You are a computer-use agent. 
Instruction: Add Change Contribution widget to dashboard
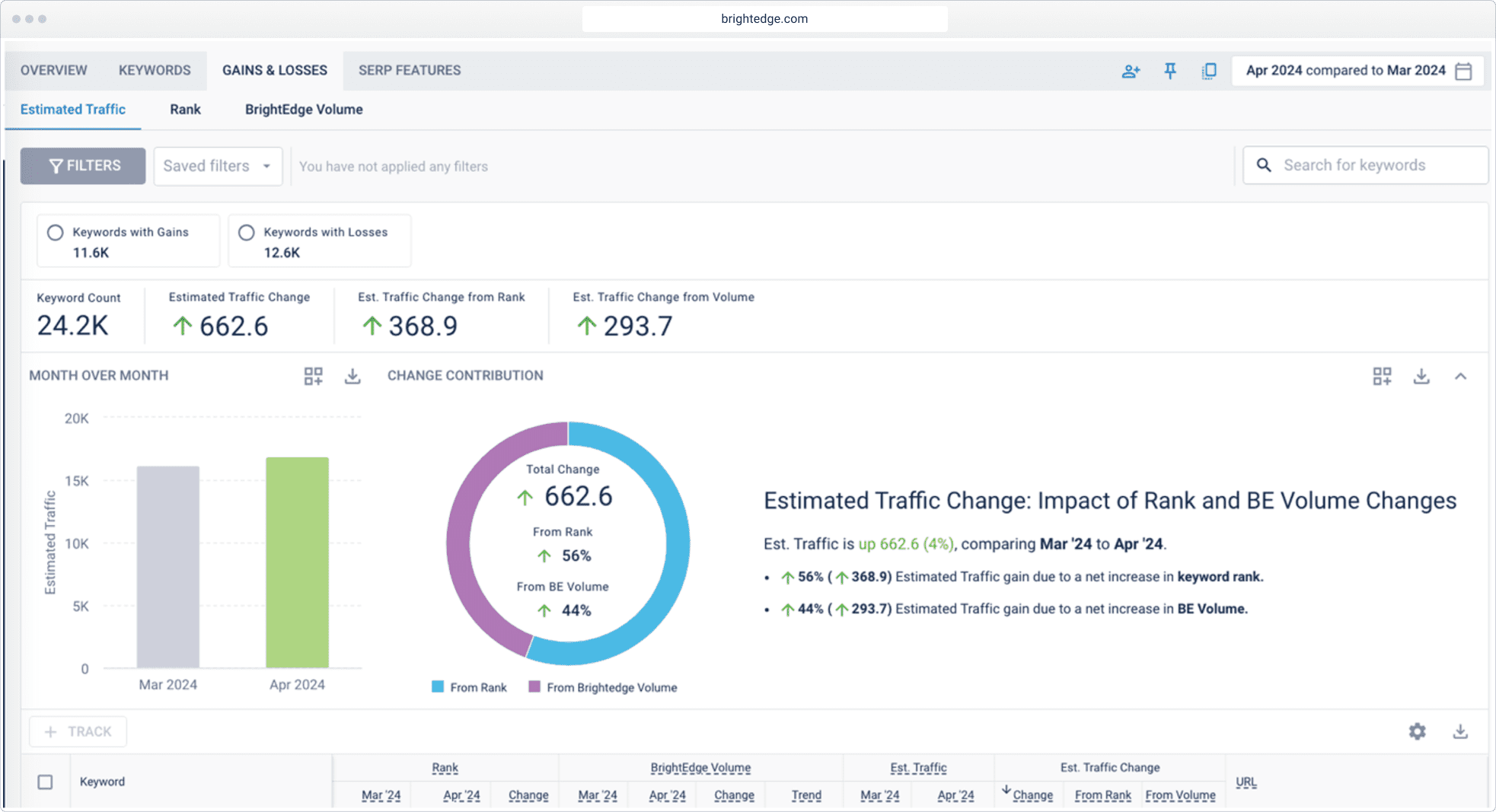1382,376
